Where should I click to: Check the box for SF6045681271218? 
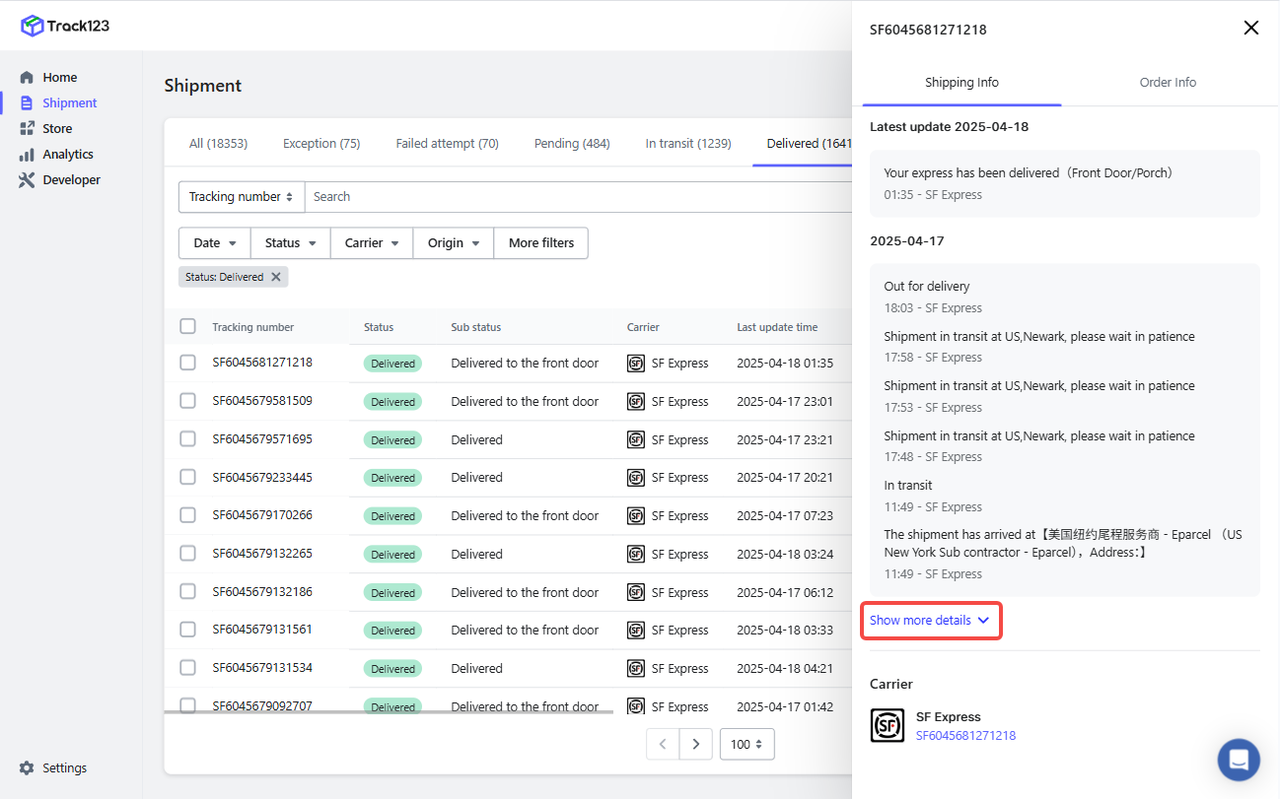point(188,363)
